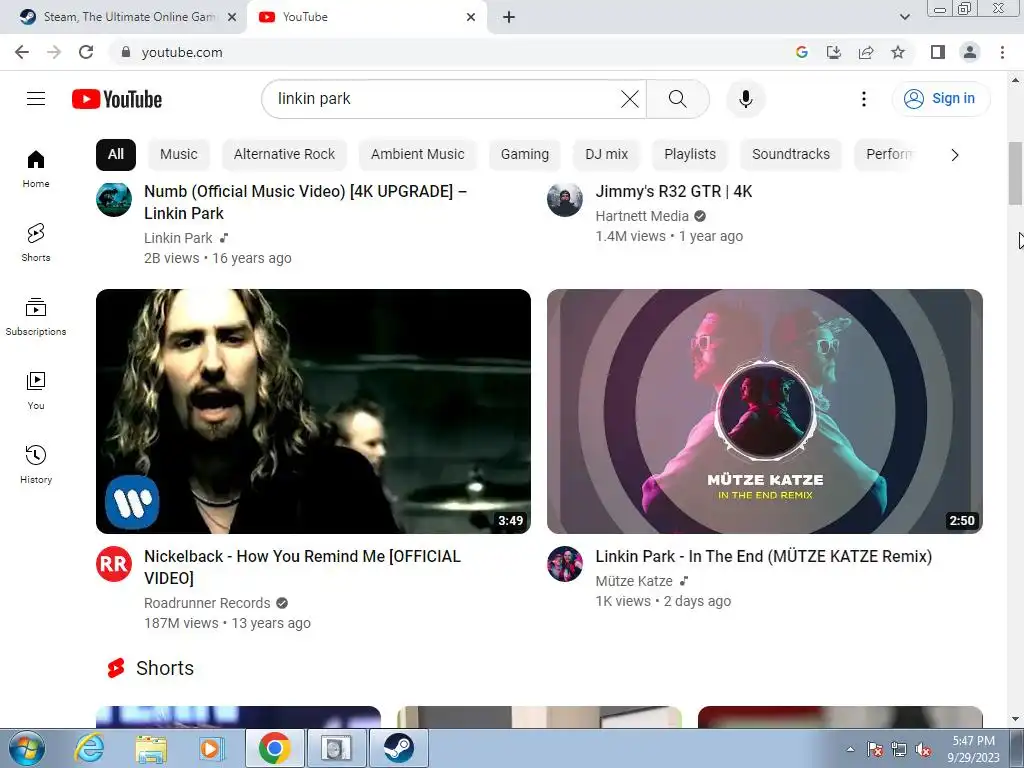Open Shorts in sidebar

pyautogui.click(x=36, y=243)
